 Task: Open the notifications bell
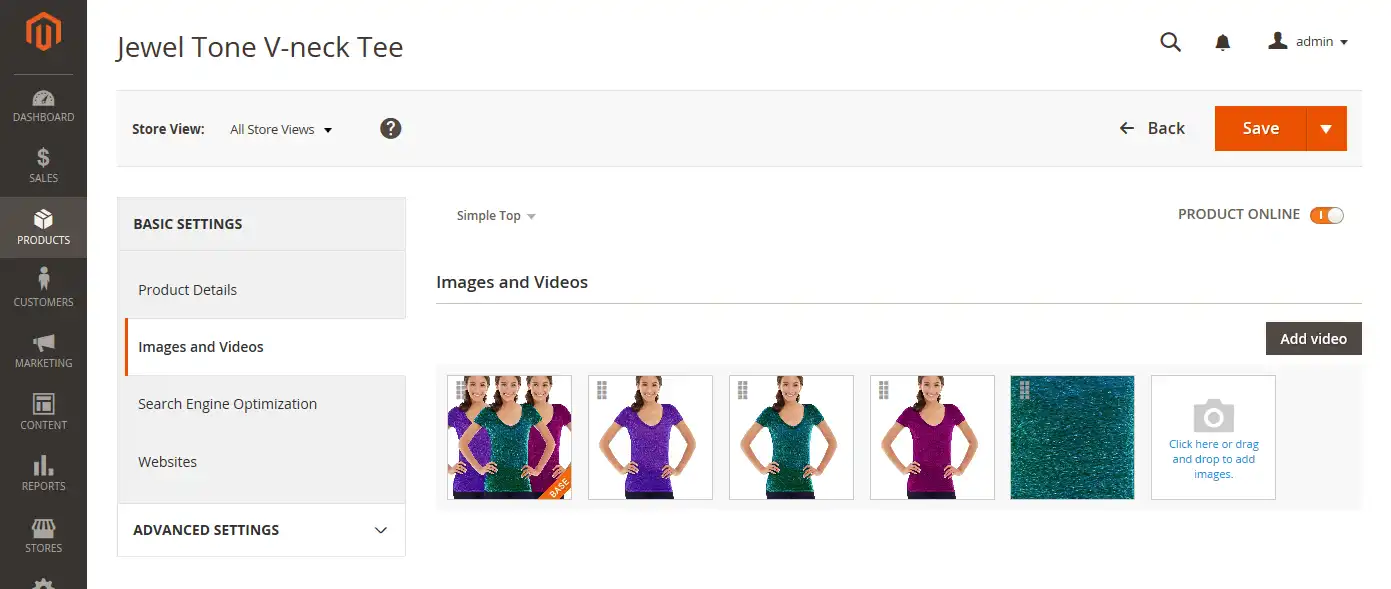click(x=1222, y=42)
